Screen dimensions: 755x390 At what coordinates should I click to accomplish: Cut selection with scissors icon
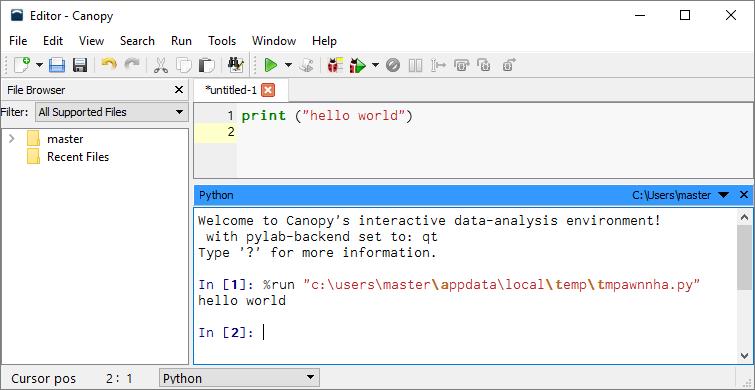(x=161, y=65)
